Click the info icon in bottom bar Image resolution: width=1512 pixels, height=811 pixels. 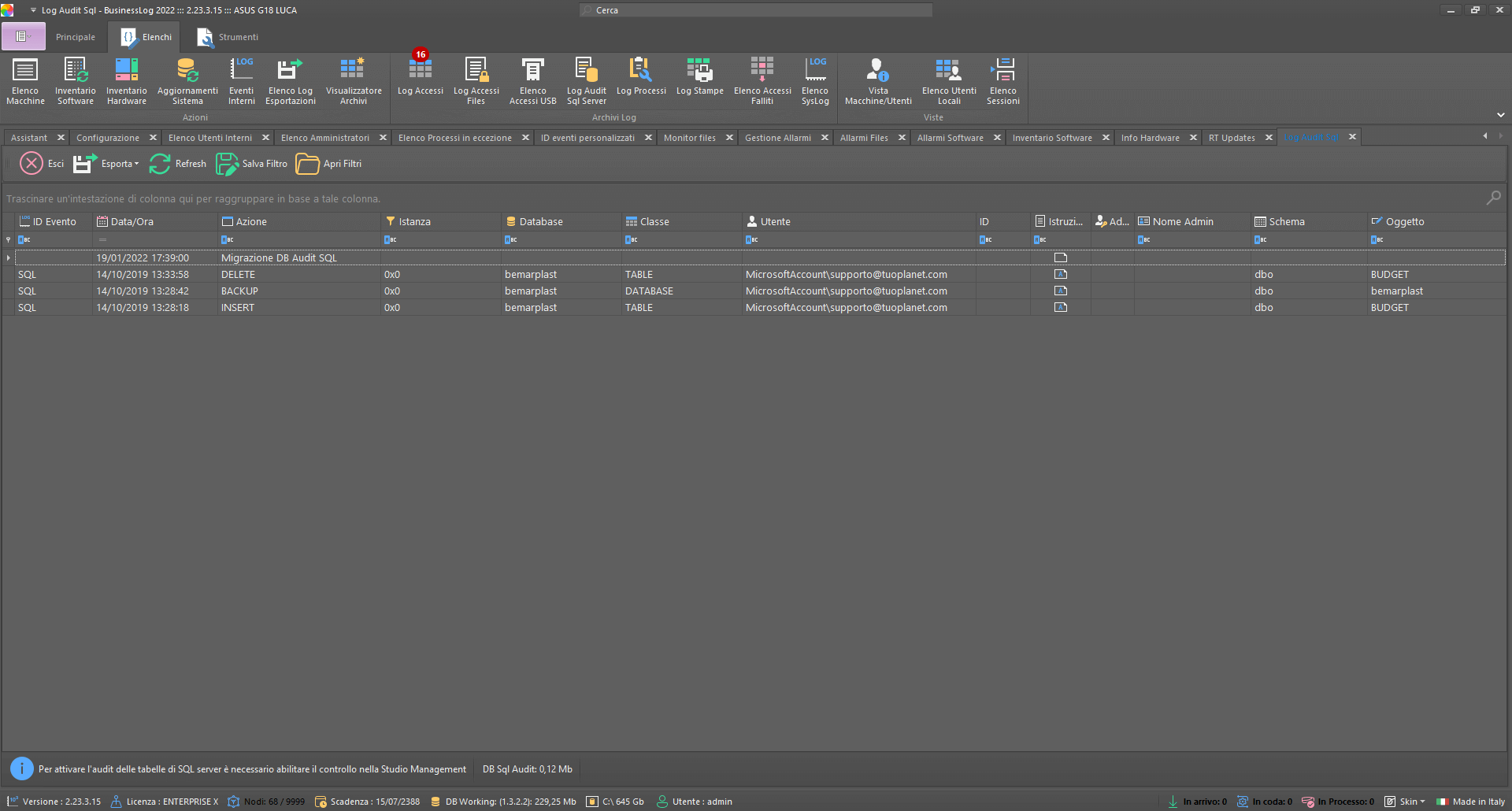point(22,768)
